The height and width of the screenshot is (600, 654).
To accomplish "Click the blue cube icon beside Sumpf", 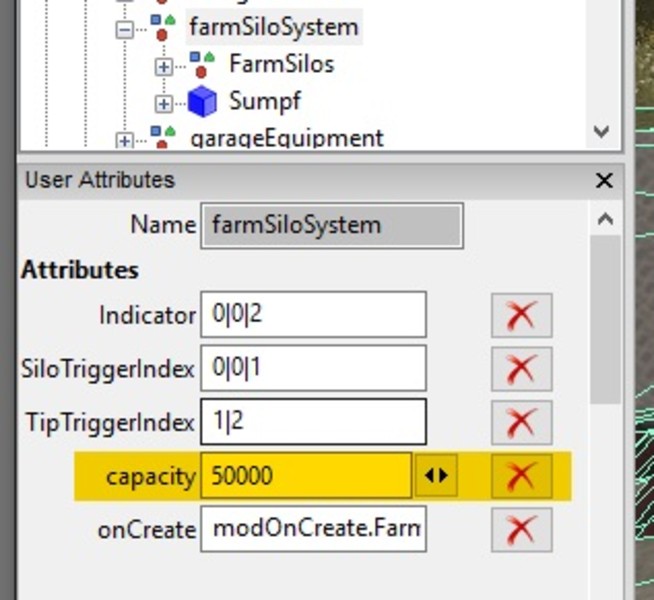I will click(202, 101).
